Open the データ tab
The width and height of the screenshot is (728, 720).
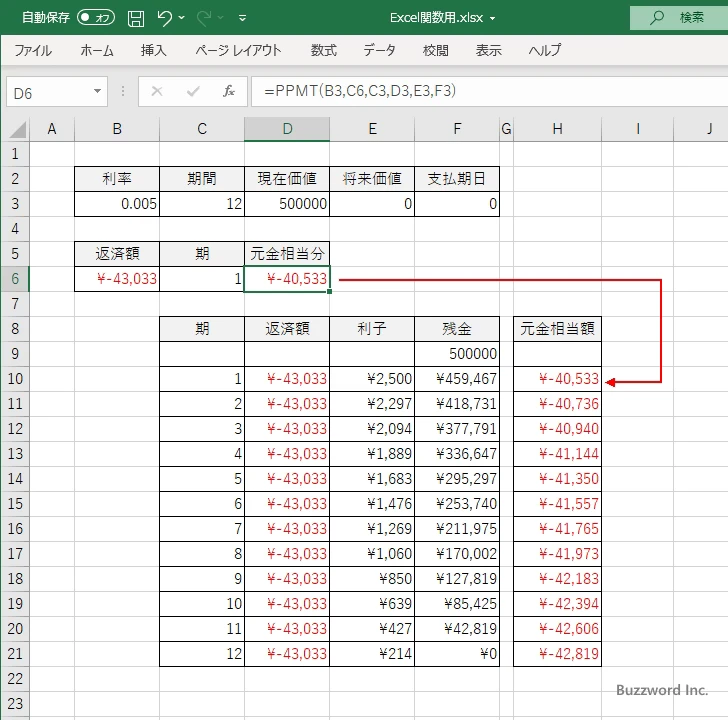[379, 50]
